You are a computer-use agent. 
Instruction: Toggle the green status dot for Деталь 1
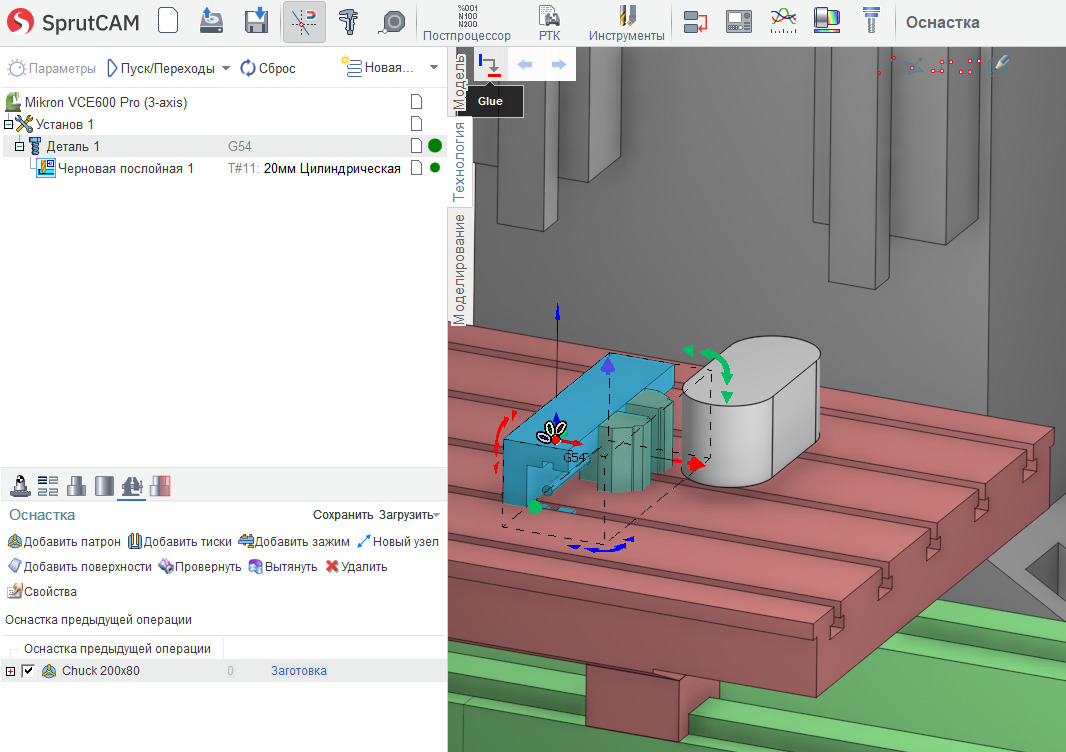click(x=435, y=146)
